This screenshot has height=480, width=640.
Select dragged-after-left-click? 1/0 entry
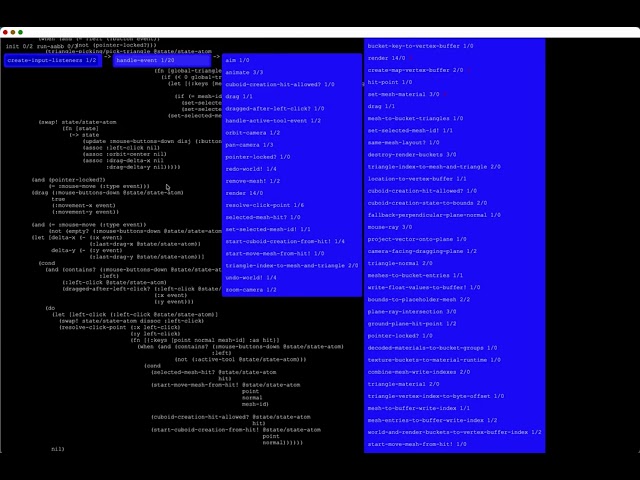[275, 109]
